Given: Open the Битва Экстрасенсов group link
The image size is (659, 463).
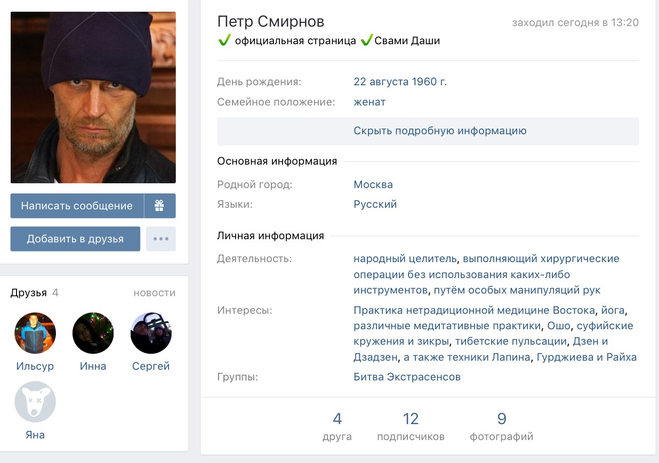Looking at the screenshot, I should (x=407, y=377).
